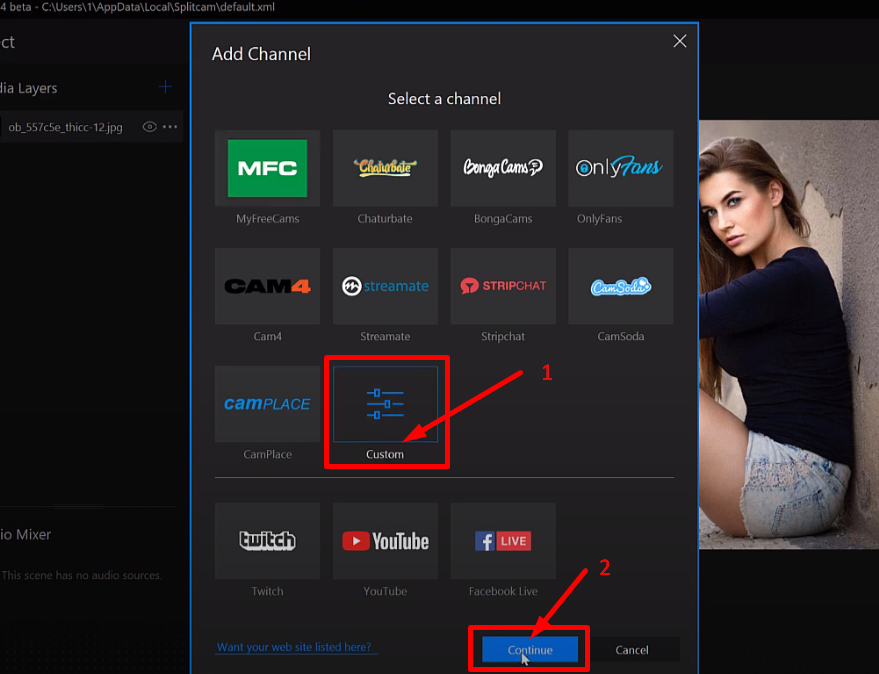
Task: Click the 'MyFreeCams' caption text
Action: coord(267,219)
